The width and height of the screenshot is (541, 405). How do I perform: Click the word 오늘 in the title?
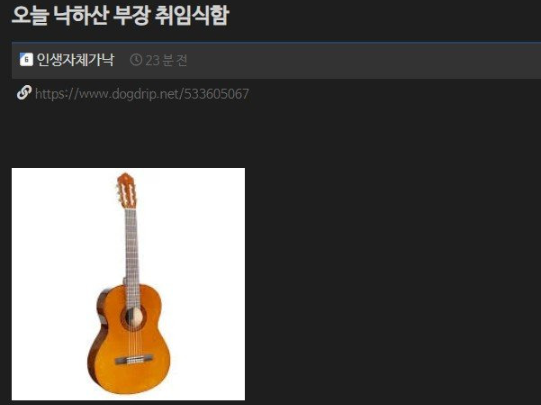pos(30,16)
